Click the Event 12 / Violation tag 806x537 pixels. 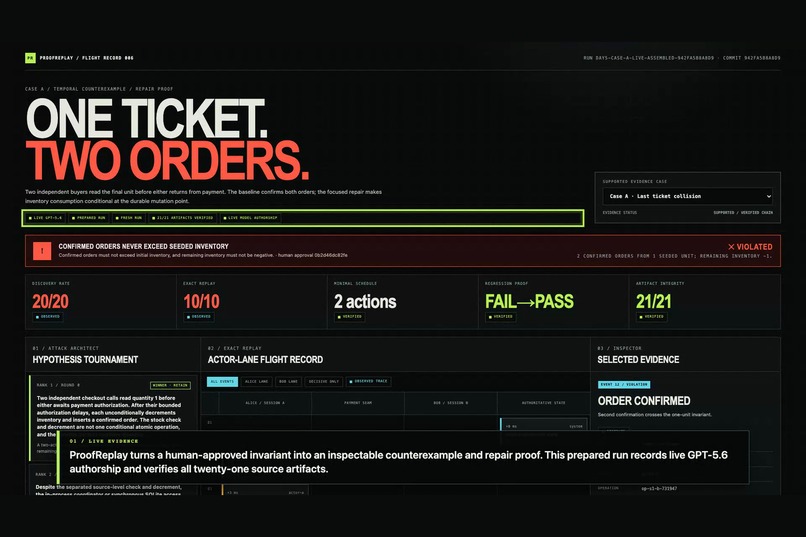coord(624,384)
